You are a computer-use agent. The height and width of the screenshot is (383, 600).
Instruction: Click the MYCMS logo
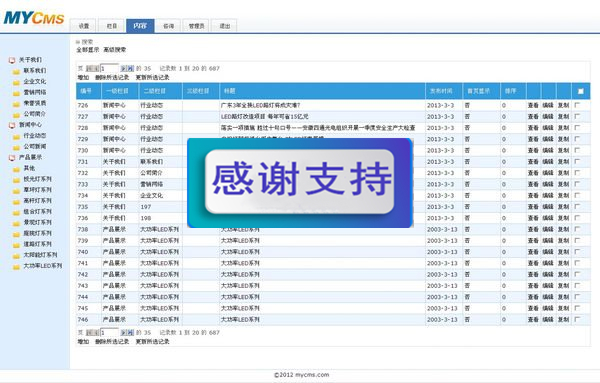[34, 18]
